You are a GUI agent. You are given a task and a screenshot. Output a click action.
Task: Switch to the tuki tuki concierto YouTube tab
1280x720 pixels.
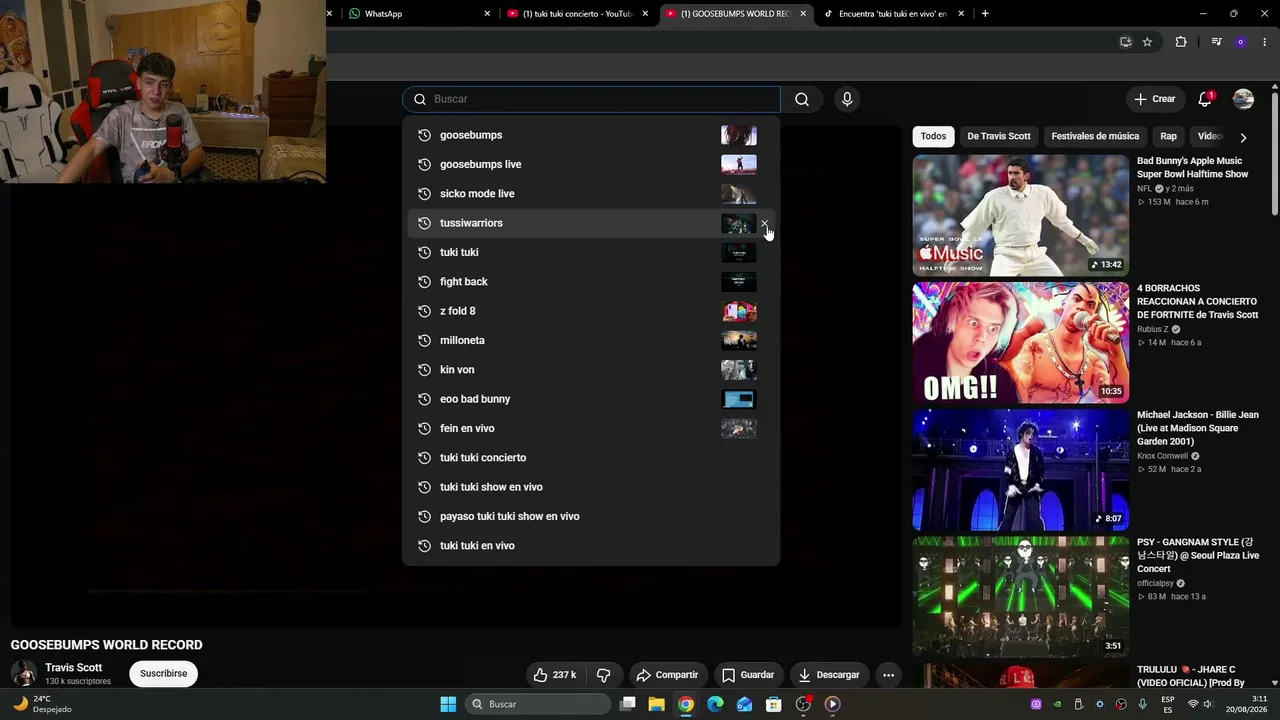[x=578, y=14]
